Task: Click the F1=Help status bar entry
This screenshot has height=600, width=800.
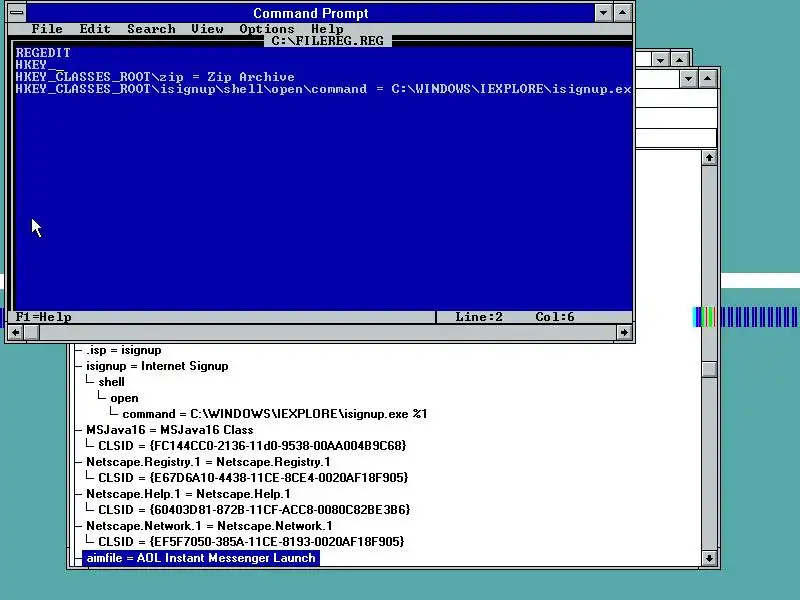Action: [43, 317]
